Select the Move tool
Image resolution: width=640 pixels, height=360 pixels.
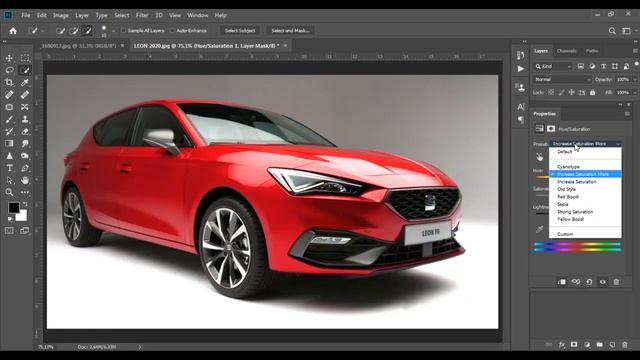point(9,58)
